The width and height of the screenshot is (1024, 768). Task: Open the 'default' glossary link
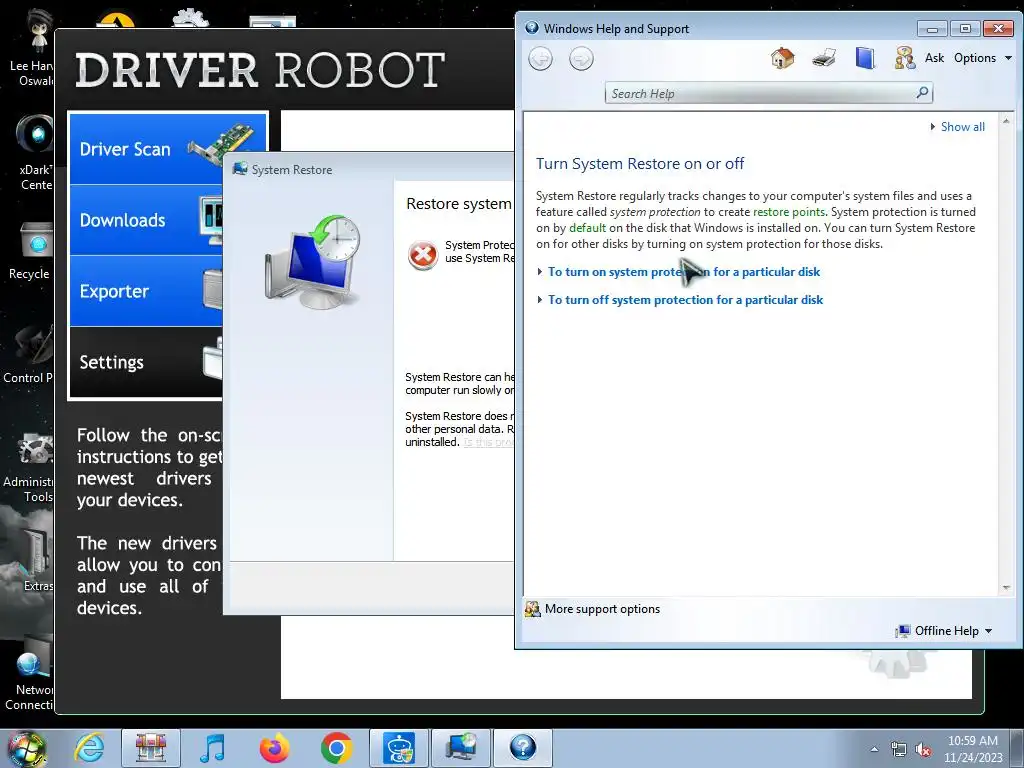[587, 228]
